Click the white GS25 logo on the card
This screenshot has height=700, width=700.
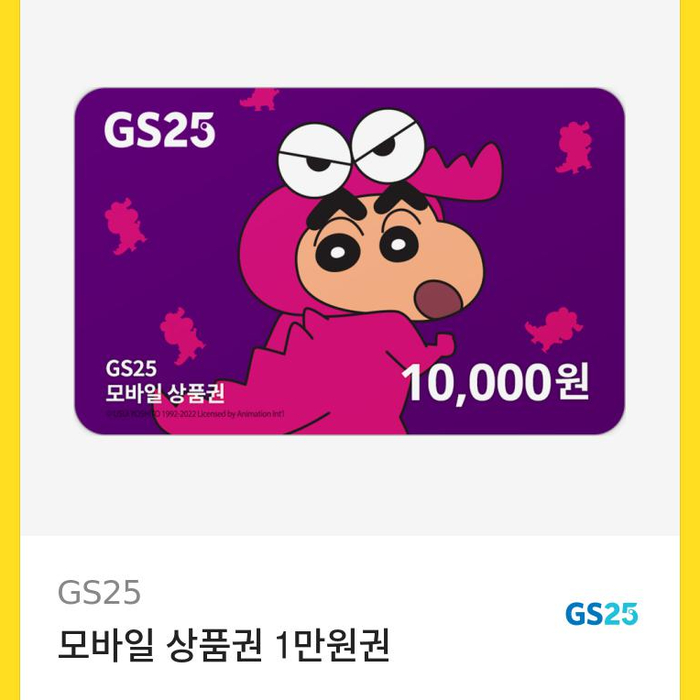pyautogui.click(x=159, y=130)
